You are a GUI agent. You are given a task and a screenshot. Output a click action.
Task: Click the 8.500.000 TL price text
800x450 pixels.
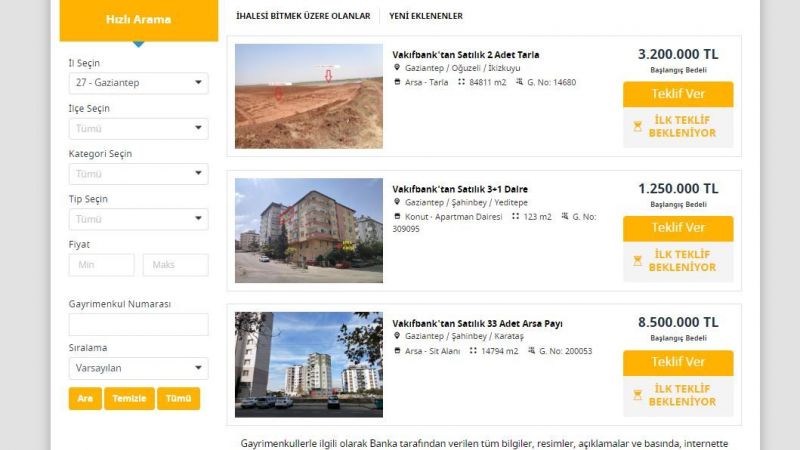tap(678, 322)
